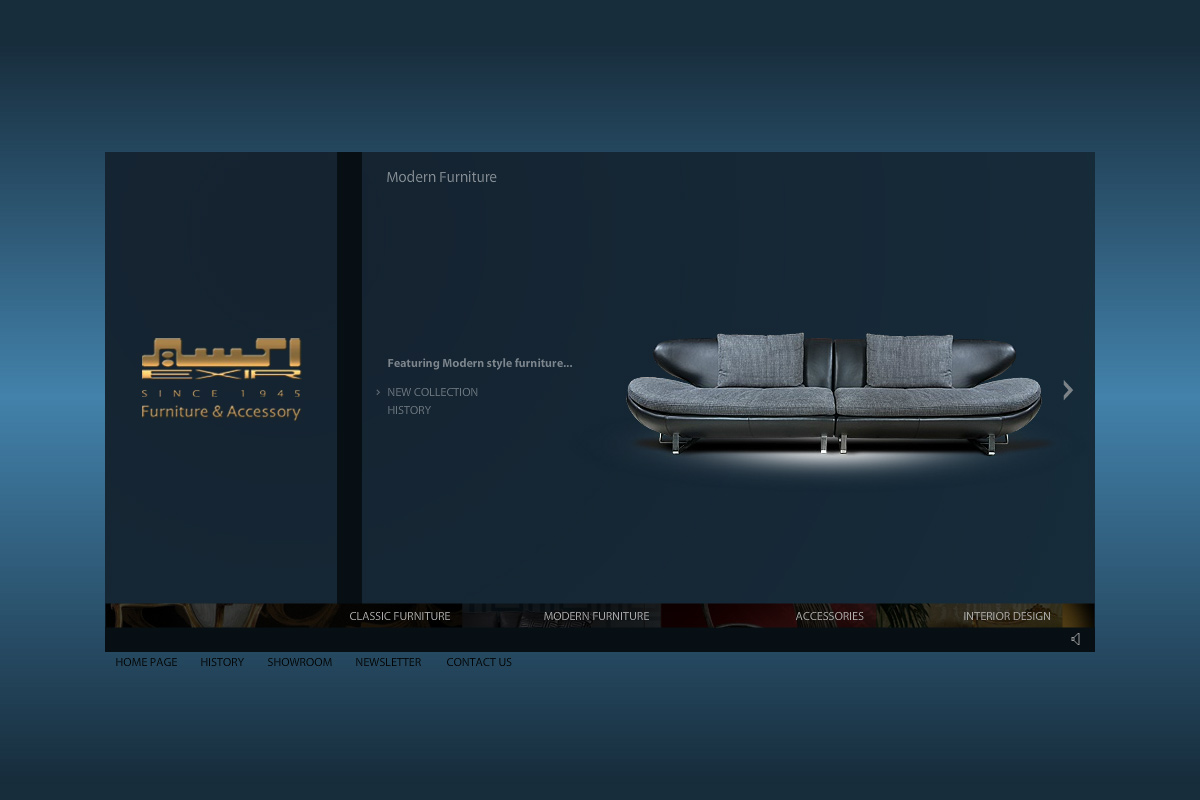Viewport: 1200px width, 800px height.
Task: Open HISTORY under the Modern style description
Action: [x=409, y=410]
